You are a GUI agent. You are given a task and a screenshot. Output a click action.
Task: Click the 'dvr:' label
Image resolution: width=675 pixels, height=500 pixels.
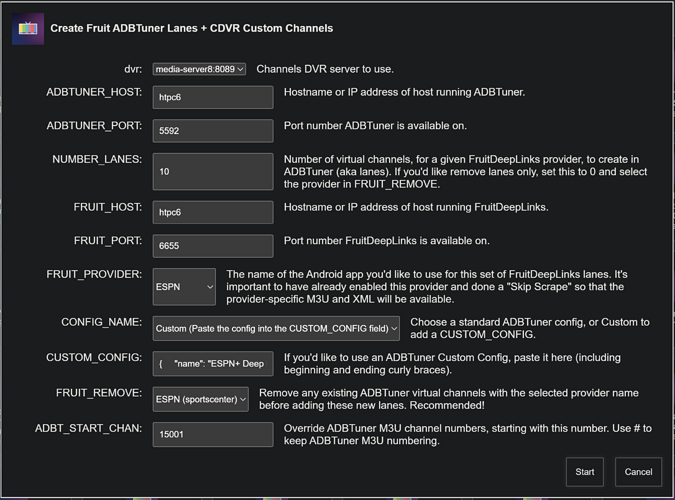pyautogui.click(x=133, y=69)
